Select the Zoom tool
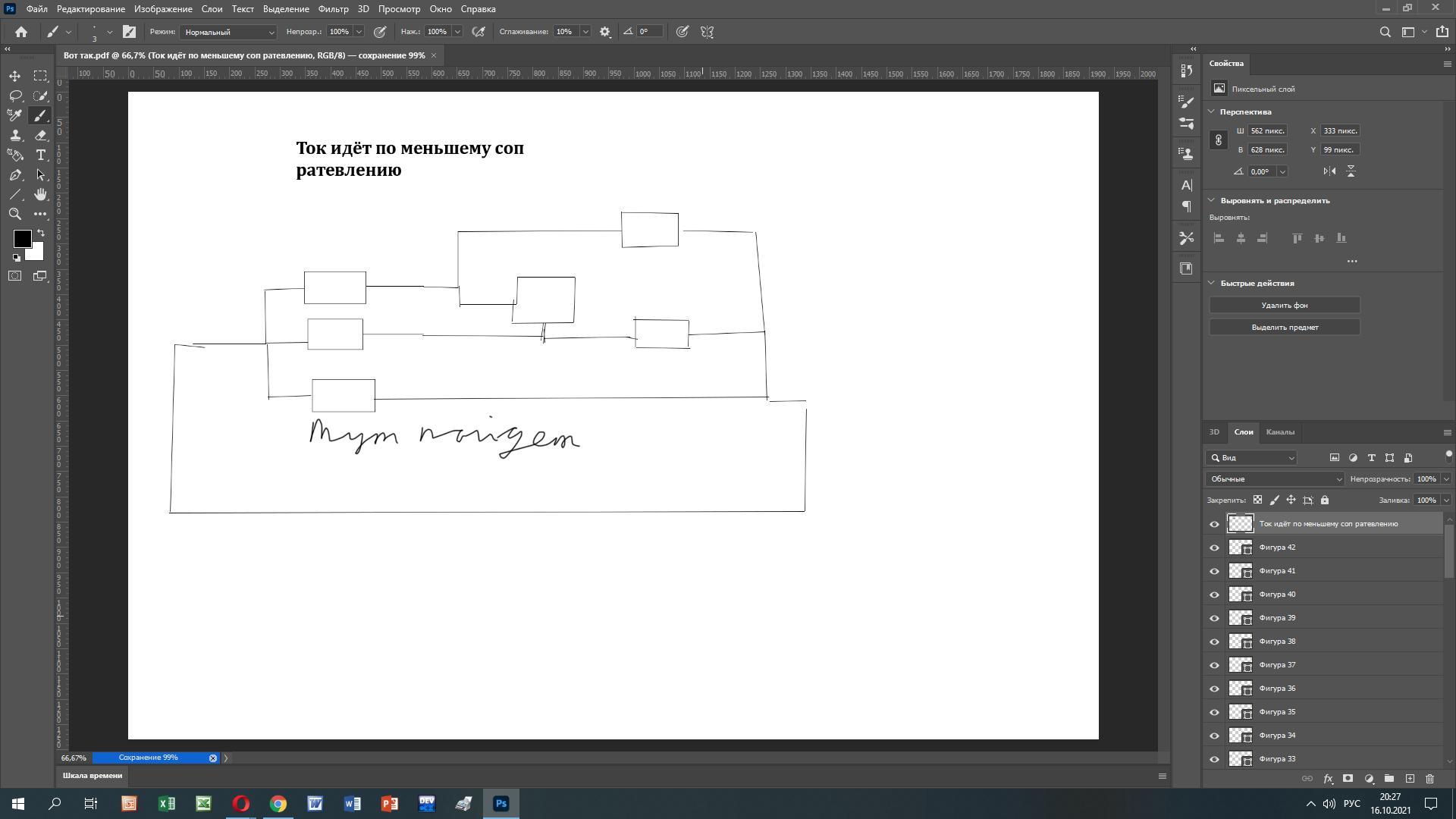Screen dimensions: 1456x819 [15, 214]
